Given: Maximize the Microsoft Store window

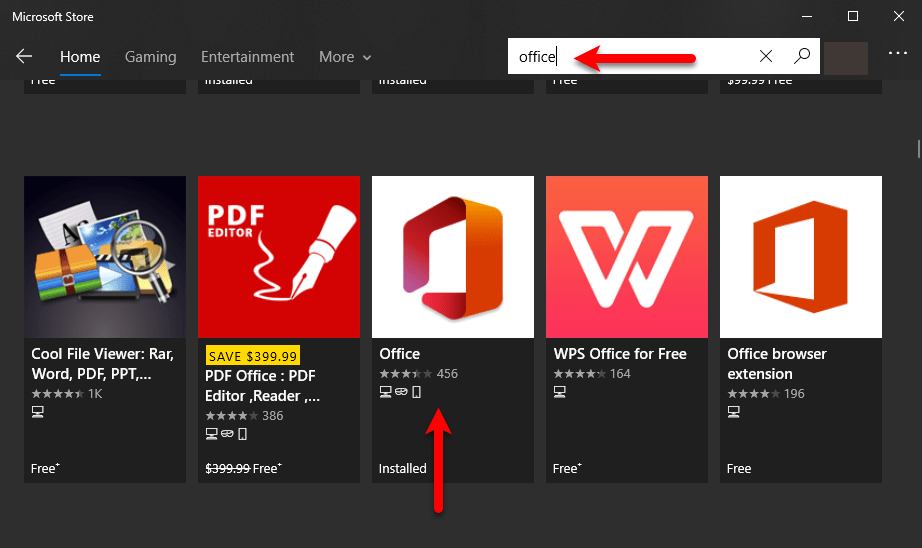Looking at the screenshot, I should 853,16.
